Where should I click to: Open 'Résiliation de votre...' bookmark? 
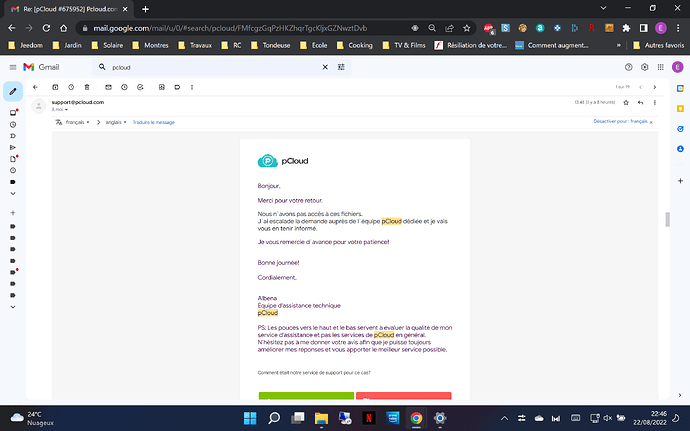click(470, 45)
